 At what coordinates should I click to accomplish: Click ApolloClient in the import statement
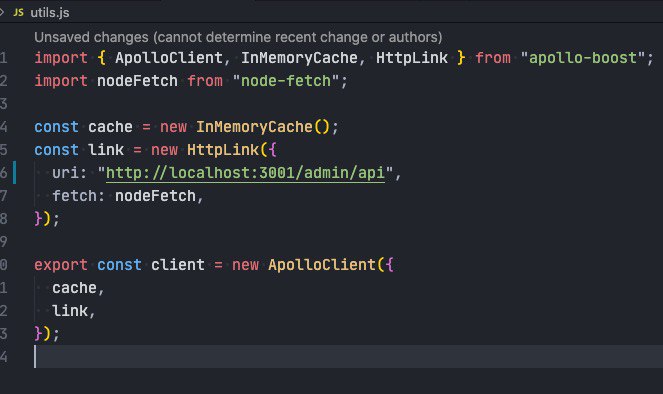[169, 58]
